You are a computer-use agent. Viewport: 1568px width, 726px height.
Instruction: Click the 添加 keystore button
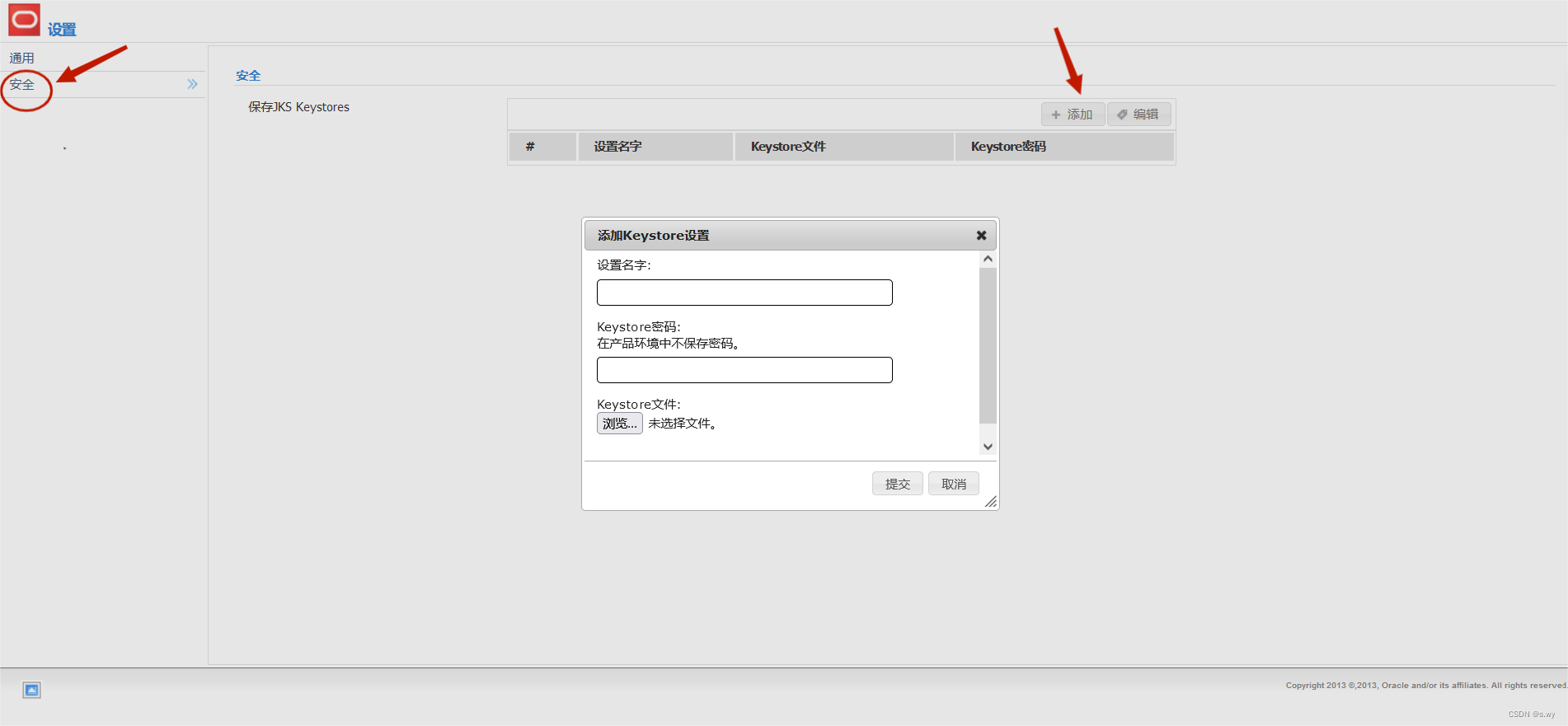click(1073, 115)
